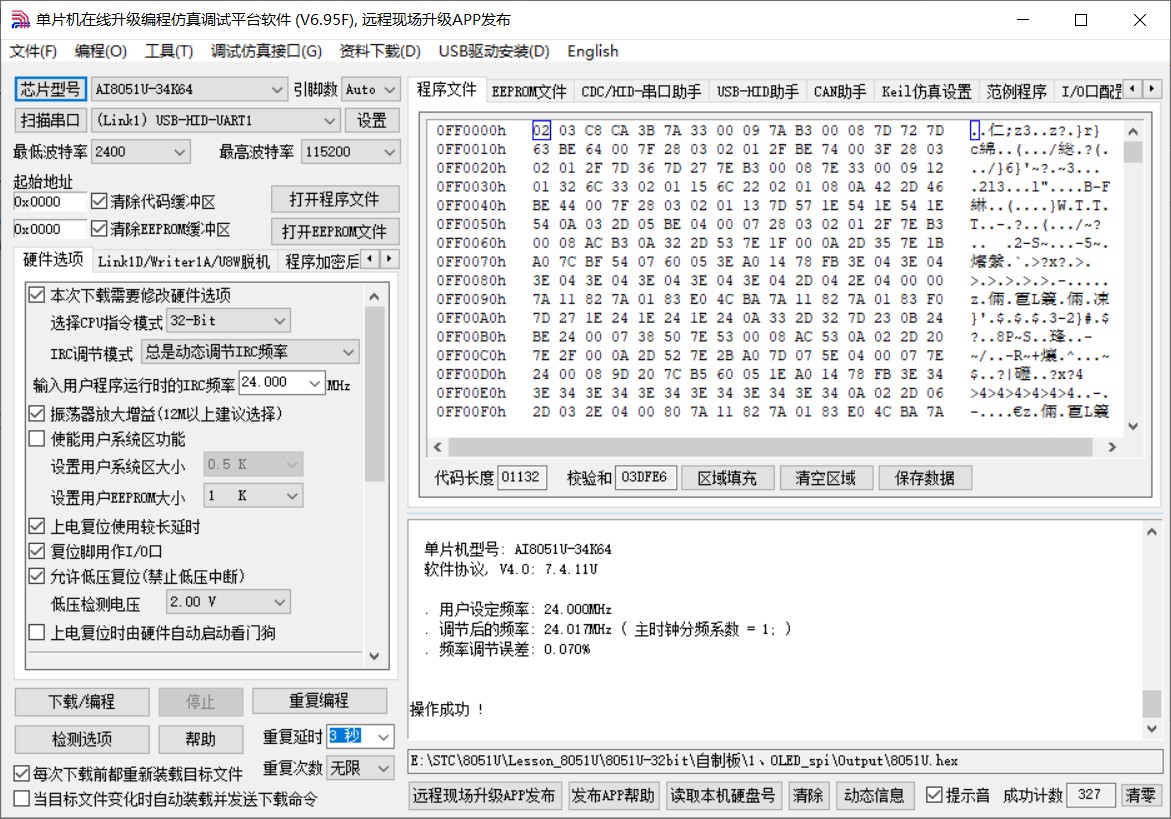Click 打开程序文件 button
This screenshot has height=819, width=1171.
[335, 199]
